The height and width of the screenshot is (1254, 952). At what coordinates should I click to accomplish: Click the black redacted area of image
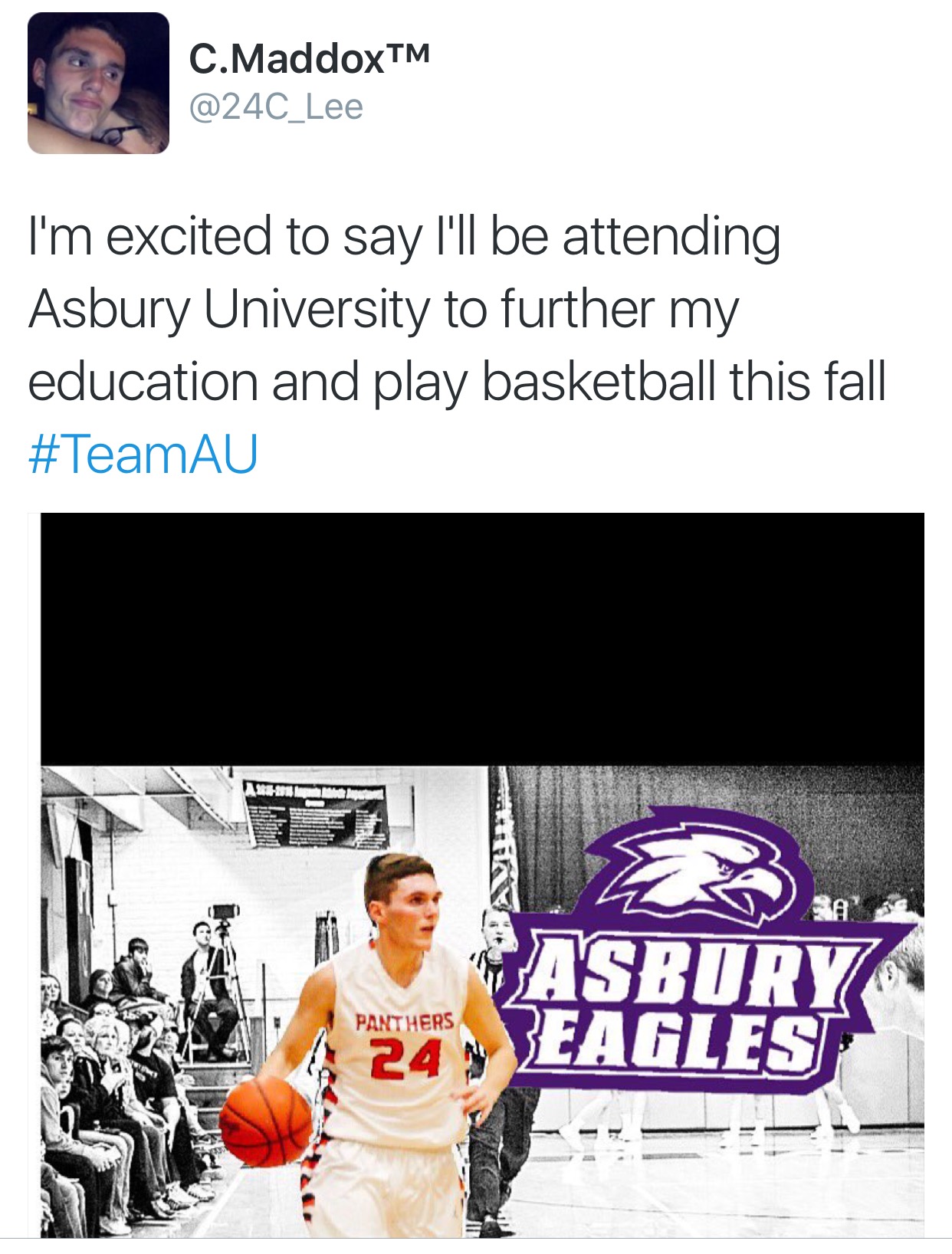coord(482,639)
